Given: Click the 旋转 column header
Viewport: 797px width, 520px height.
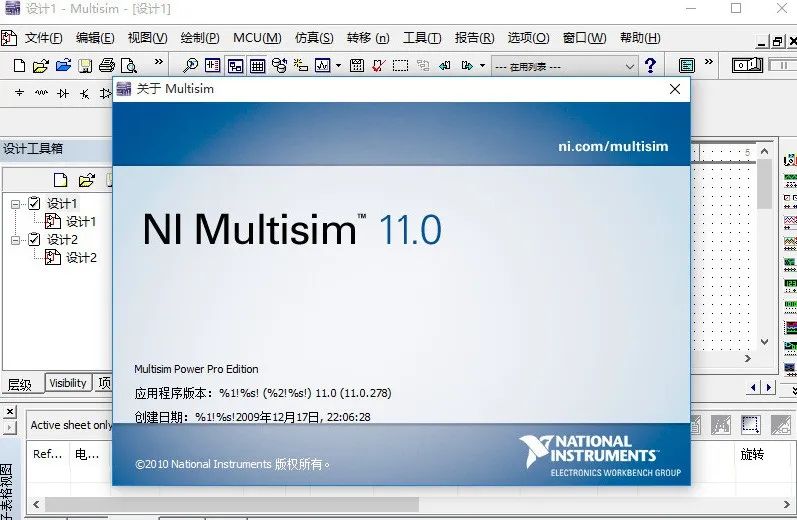Looking at the screenshot, I should tap(752, 454).
